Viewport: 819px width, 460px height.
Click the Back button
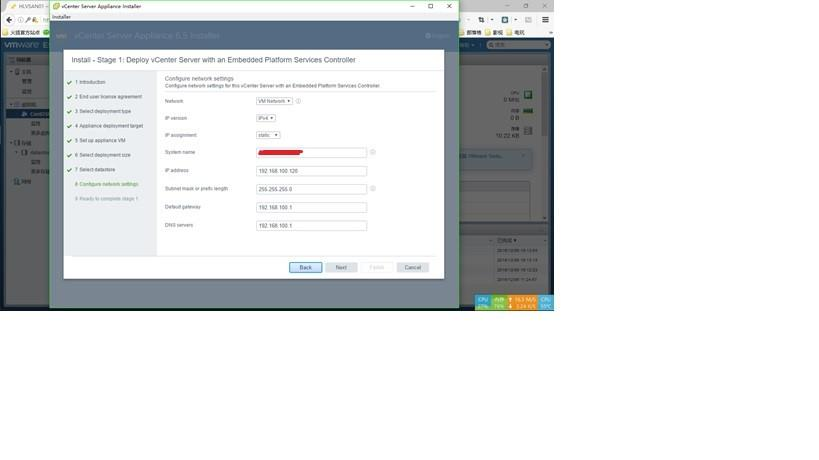pyautogui.click(x=306, y=267)
